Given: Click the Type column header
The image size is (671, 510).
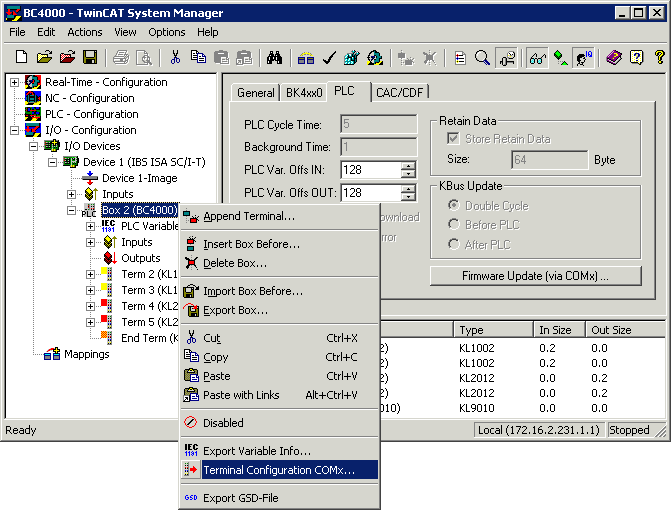Looking at the screenshot, I should (x=493, y=330).
